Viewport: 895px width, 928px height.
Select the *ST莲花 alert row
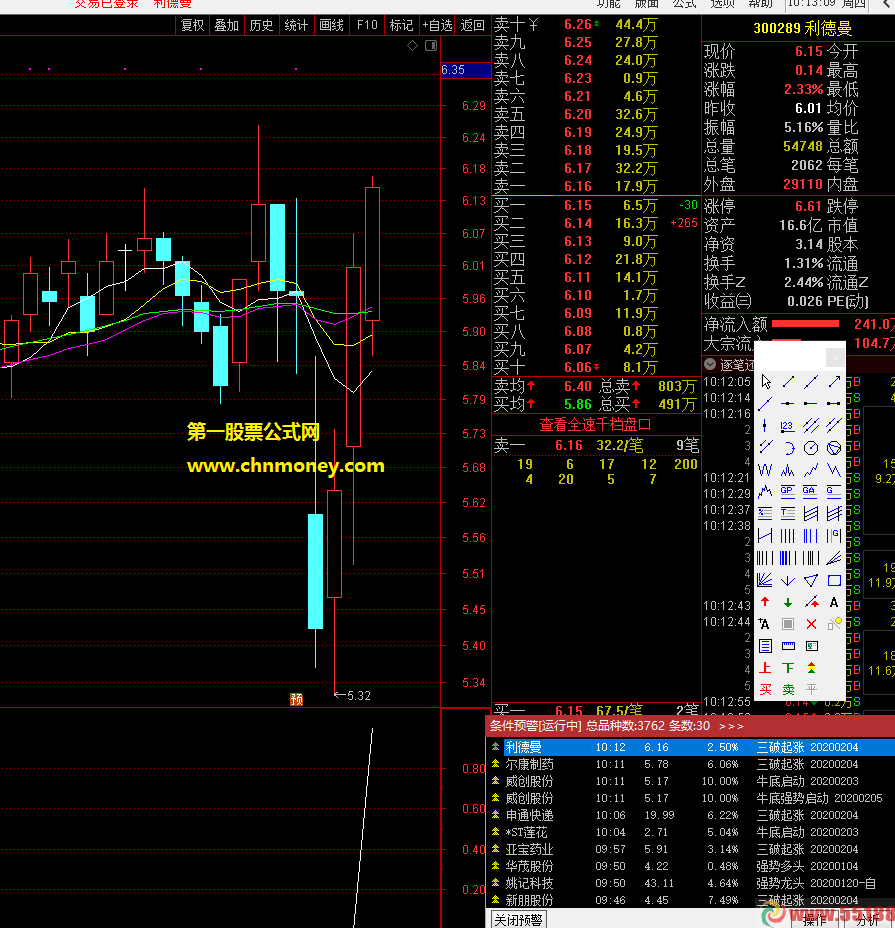pyautogui.click(x=691, y=832)
